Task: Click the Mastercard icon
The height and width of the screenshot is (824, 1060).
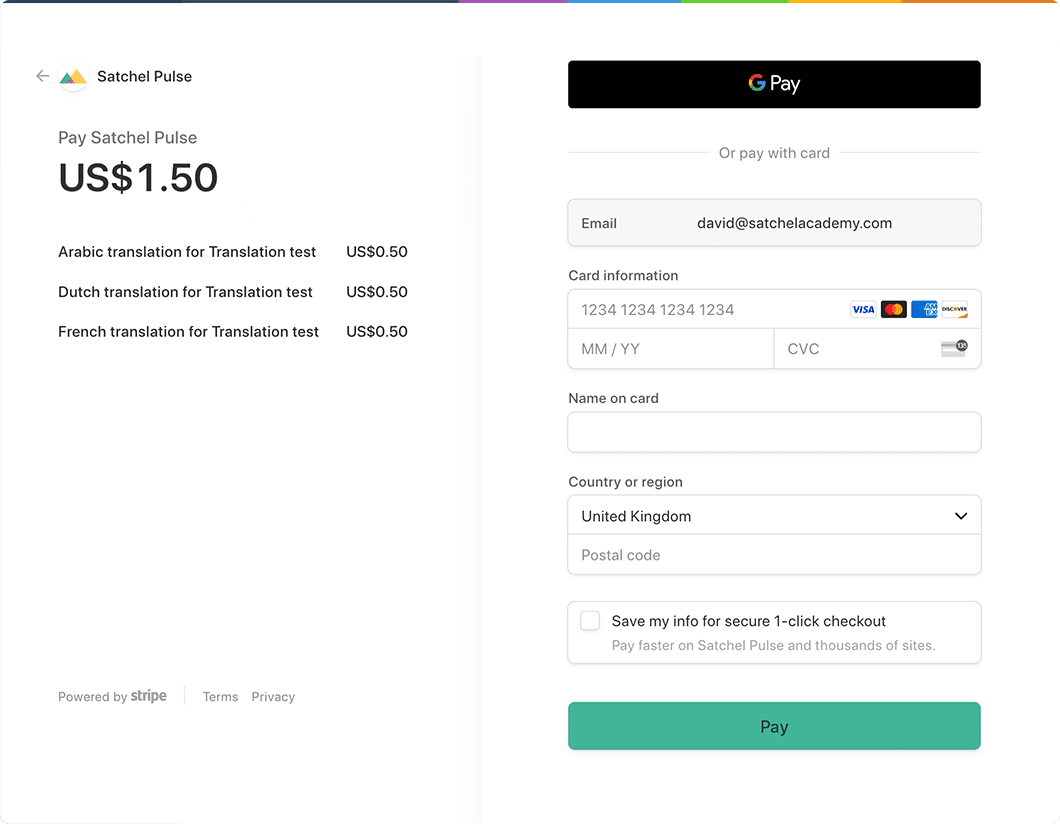Action: click(x=894, y=310)
